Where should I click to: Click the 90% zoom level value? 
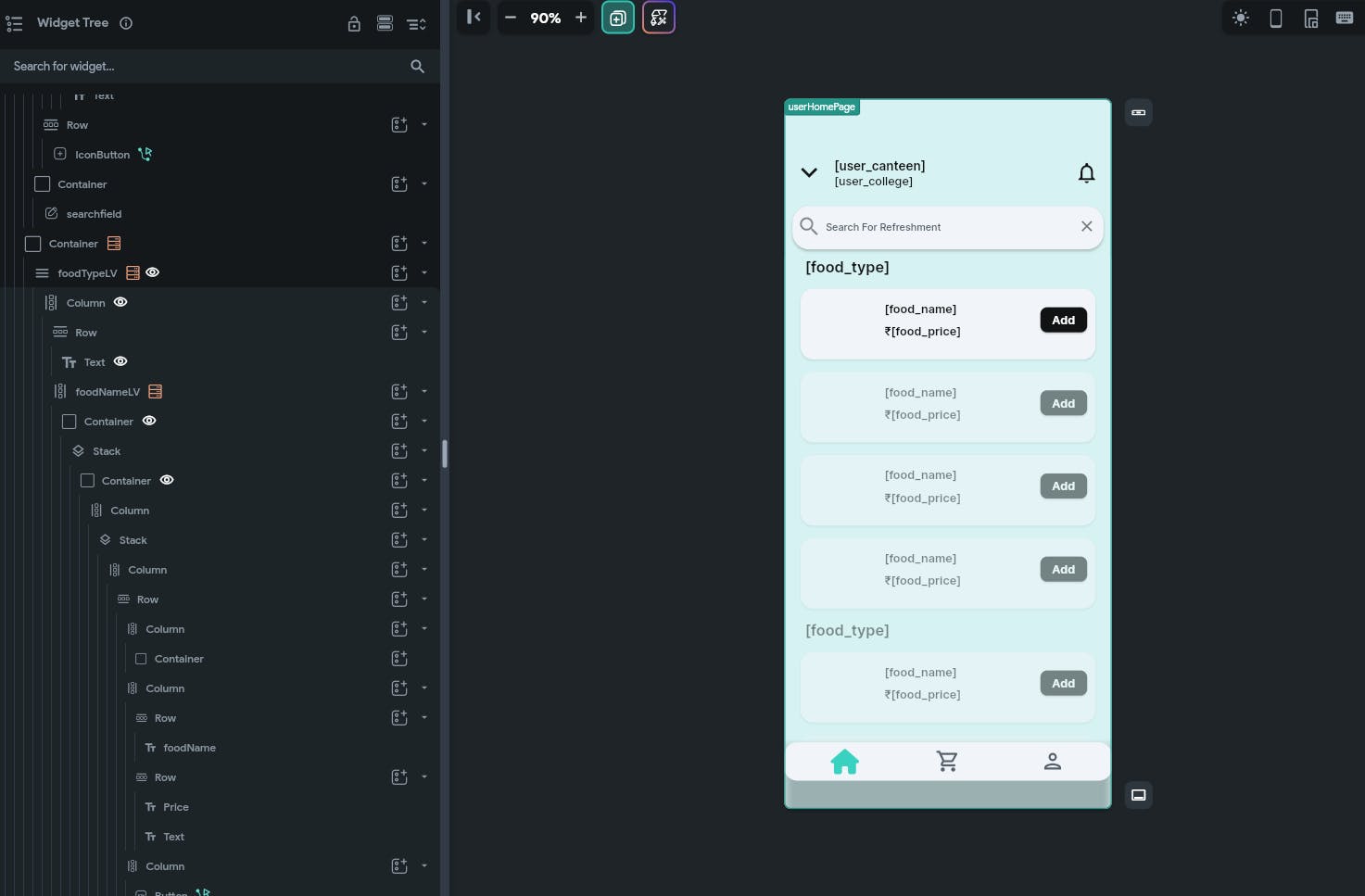pyautogui.click(x=546, y=18)
